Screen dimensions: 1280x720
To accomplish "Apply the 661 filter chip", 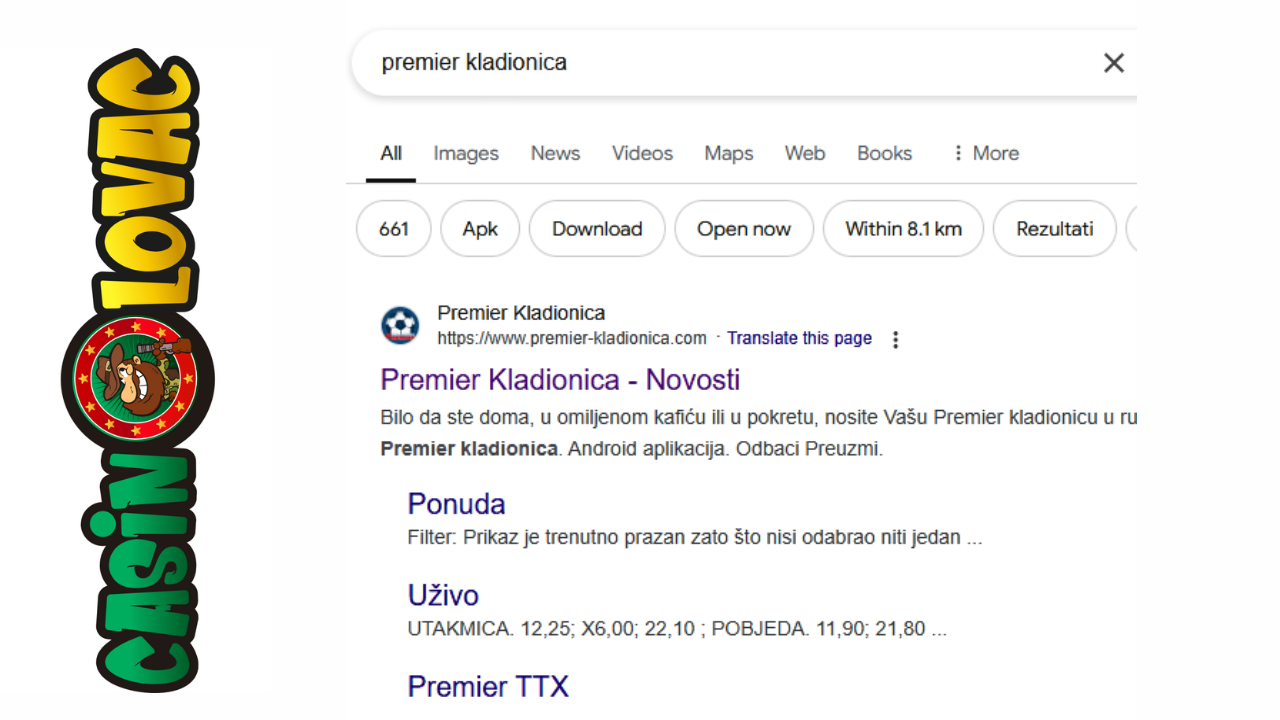I will click(x=394, y=229).
